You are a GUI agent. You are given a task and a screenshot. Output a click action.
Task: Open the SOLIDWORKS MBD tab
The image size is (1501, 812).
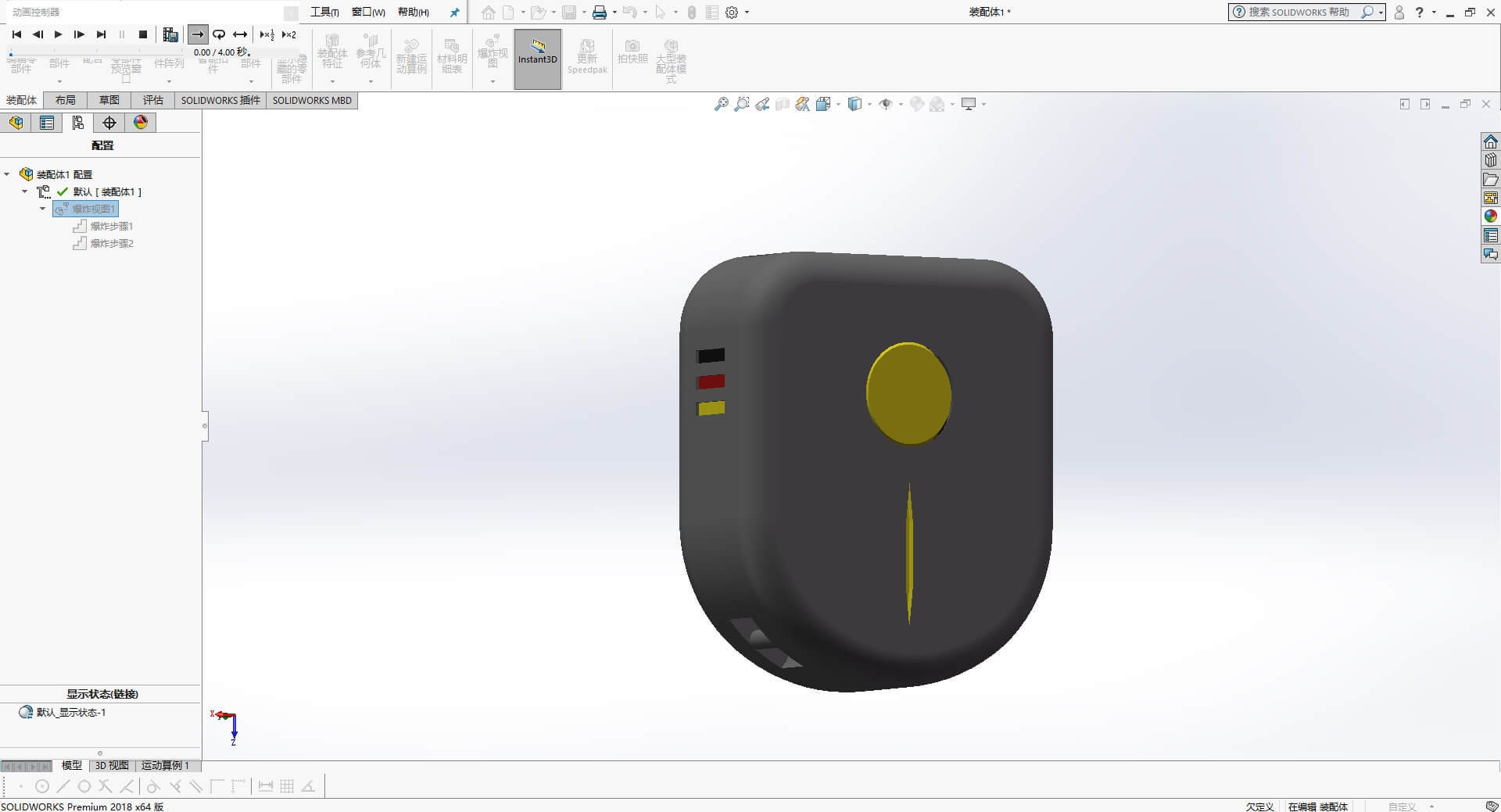click(312, 100)
